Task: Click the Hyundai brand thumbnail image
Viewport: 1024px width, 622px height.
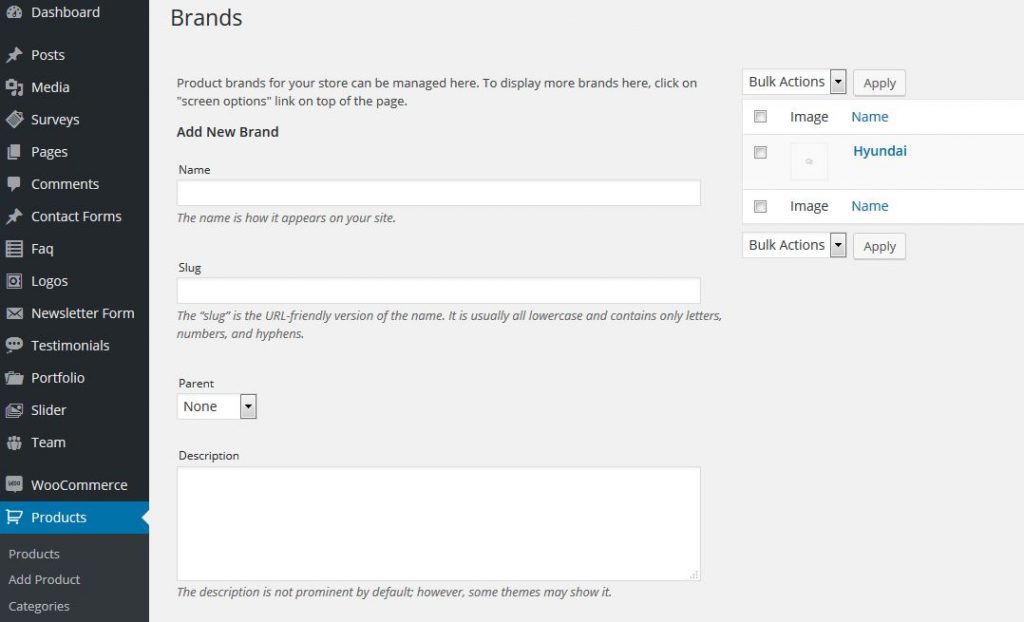Action: pos(809,161)
